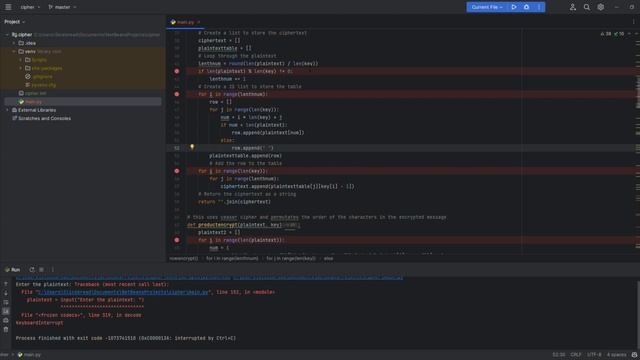This screenshot has width=640, height=360.
Task: Click the 'else' breadcrumb
Action: [x=329, y=258]
